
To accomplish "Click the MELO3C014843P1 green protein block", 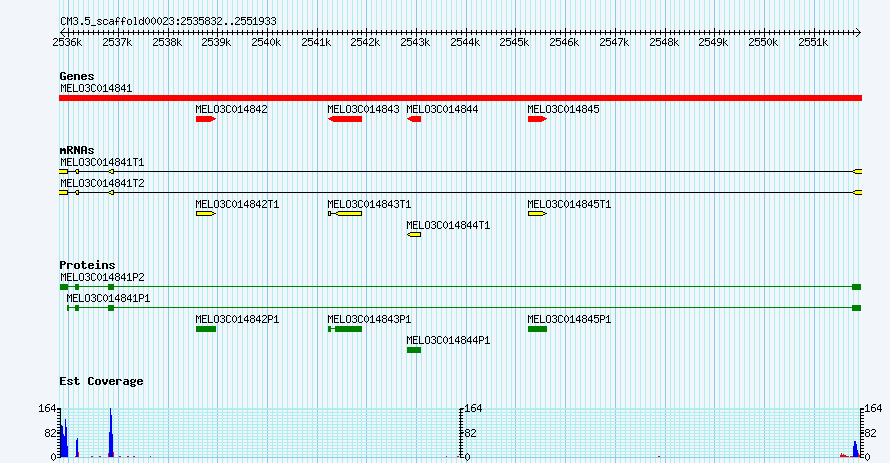I will pyautogui.click(x=345, y=329).
